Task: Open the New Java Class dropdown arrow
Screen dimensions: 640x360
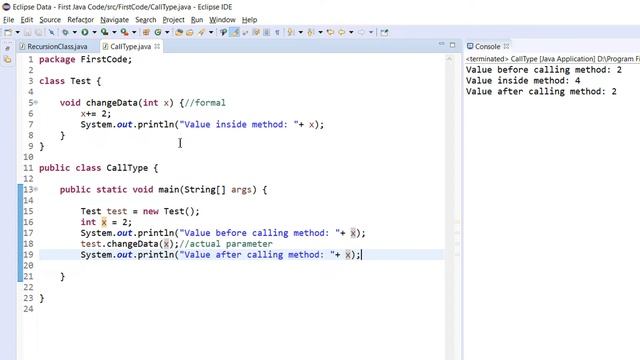Action: pos(167,32)
